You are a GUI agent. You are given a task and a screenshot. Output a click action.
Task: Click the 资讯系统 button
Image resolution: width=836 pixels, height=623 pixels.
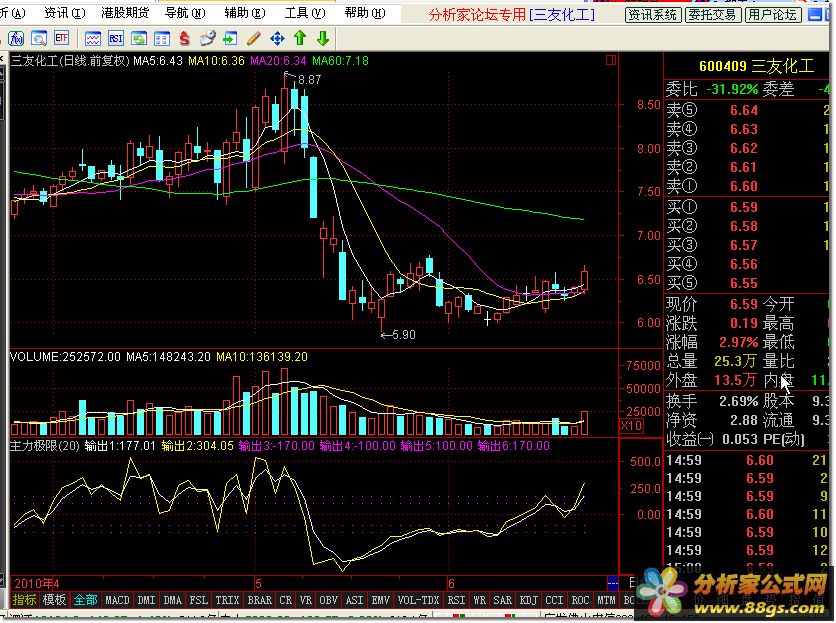pos(653,15)
